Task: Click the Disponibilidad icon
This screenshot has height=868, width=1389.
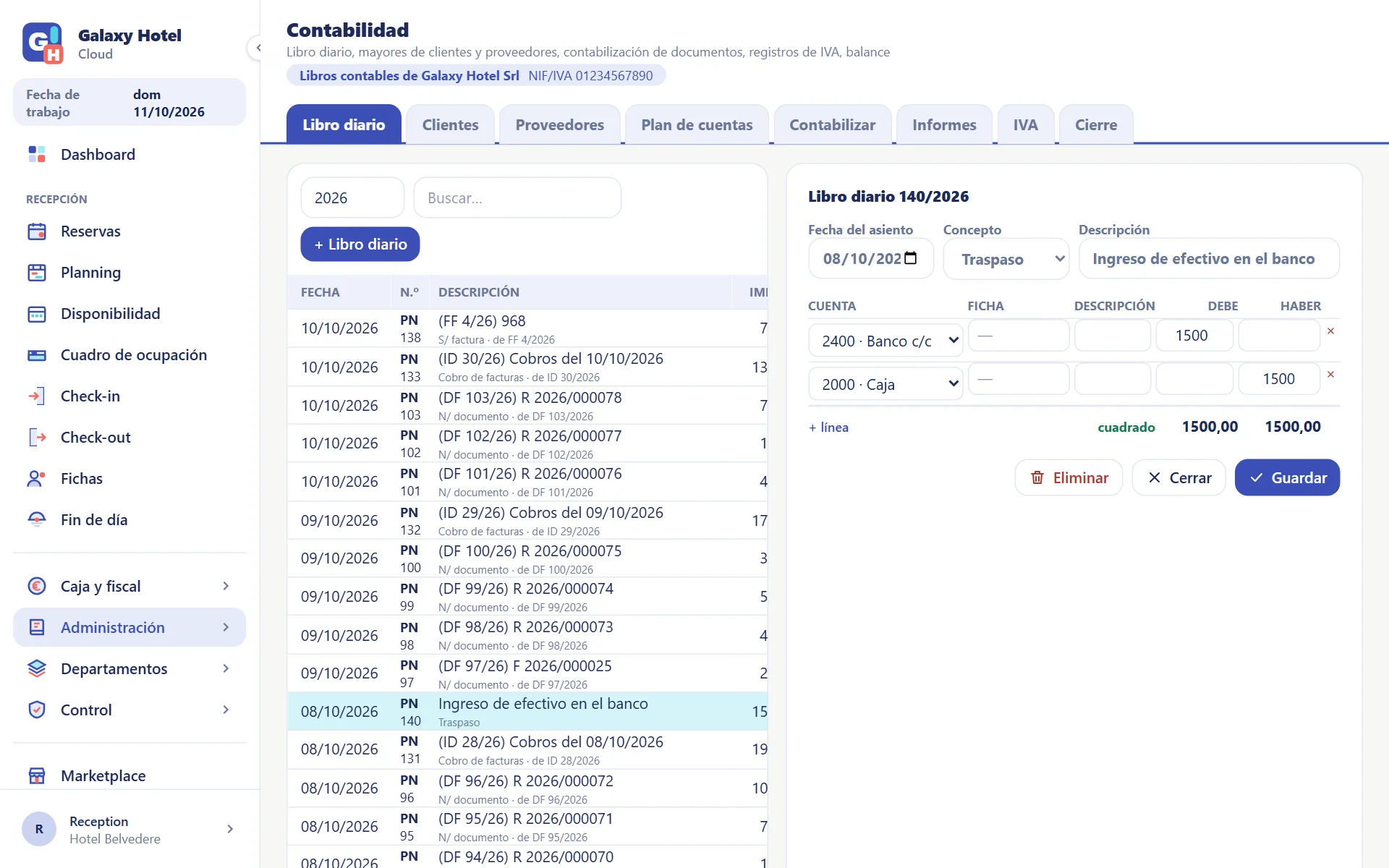Action: [37, 314]
